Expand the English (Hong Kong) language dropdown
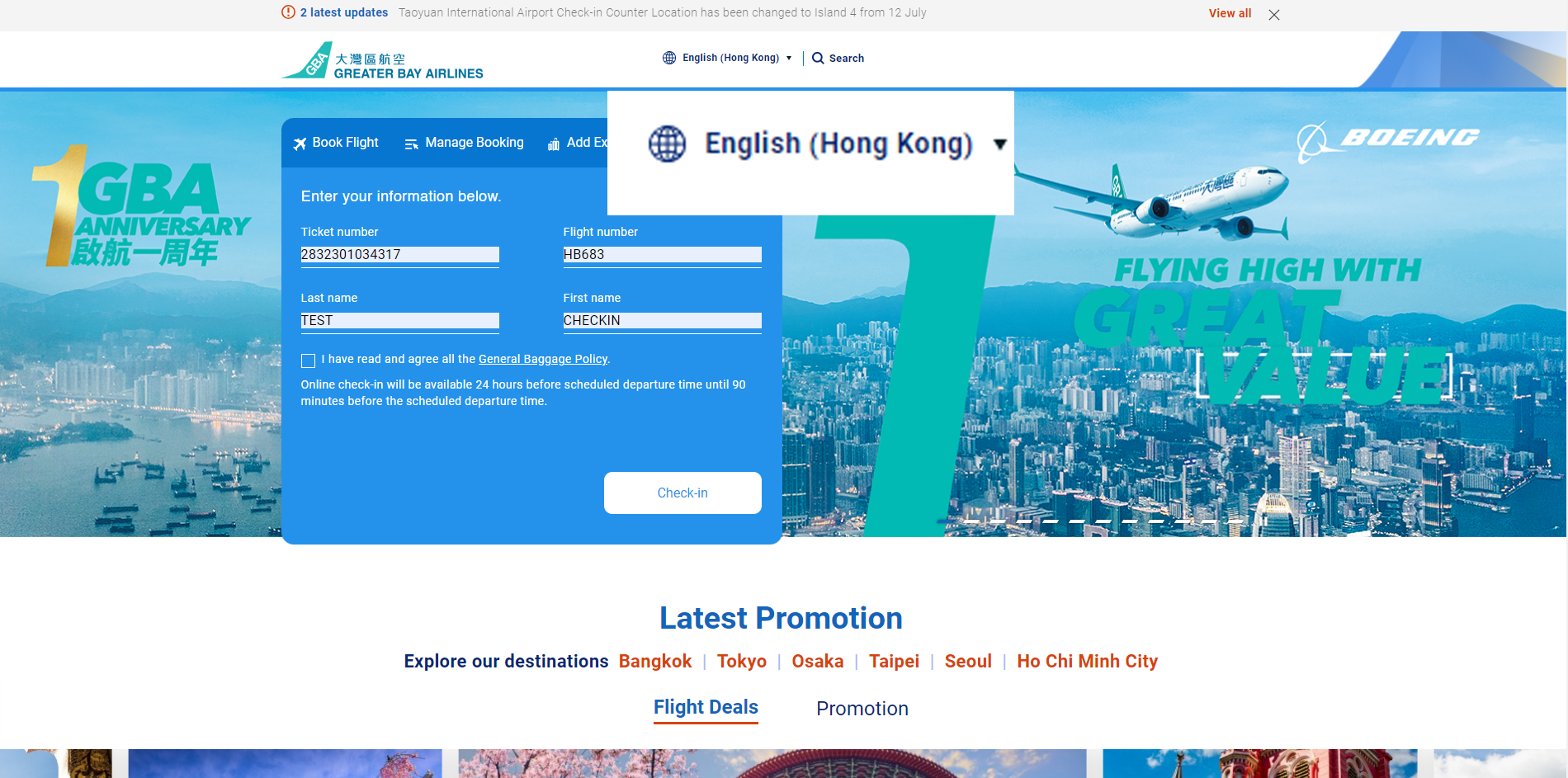The width and height of the screenshot is (1568, 778). click(x=729, y=58)
